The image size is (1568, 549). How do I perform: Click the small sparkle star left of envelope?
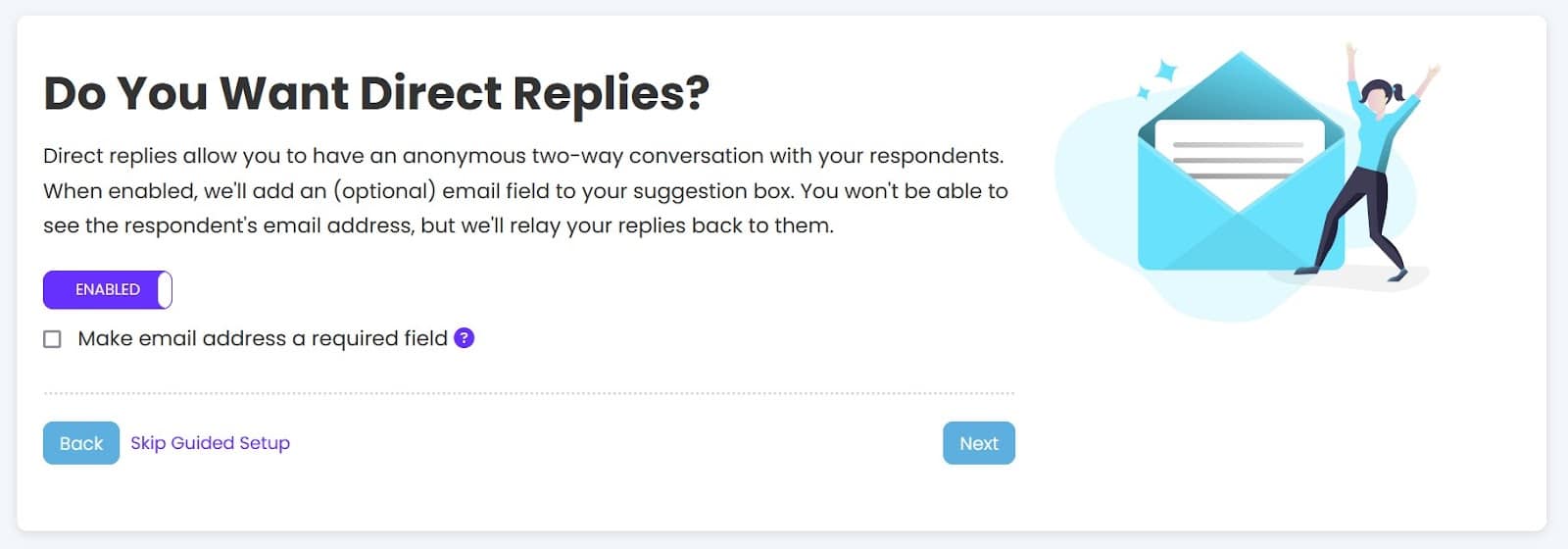click(1143, 93)
